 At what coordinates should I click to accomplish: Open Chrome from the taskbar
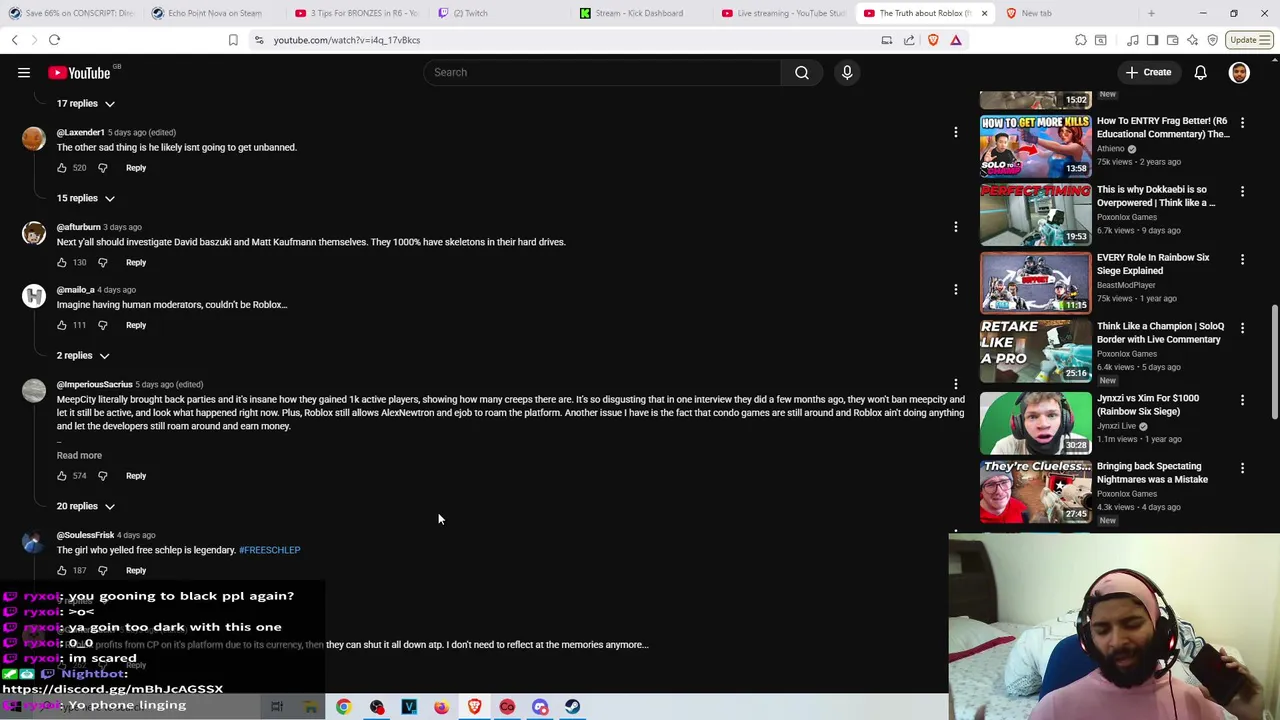tap(343, 707)
